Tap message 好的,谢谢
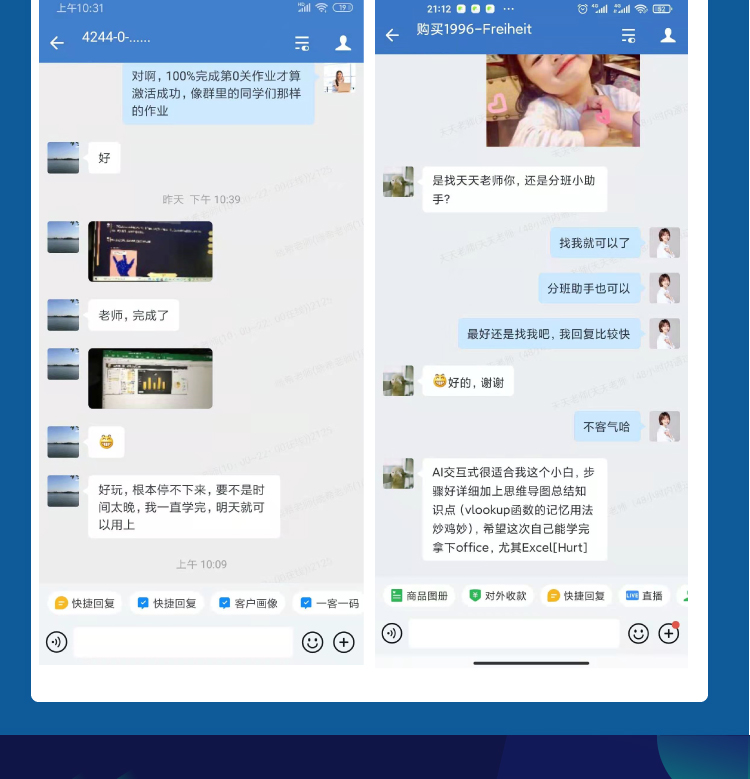The image size is (750, 779). point(468,382)
